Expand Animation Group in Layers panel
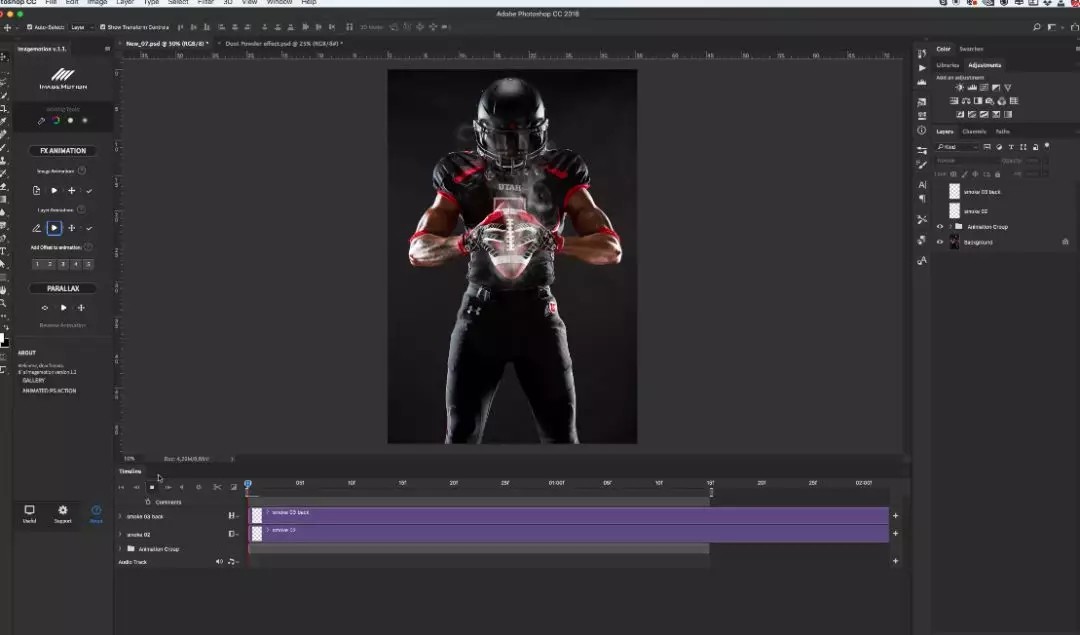The image size is (1080, 635). pyautogui.click(x=951, y=227)
